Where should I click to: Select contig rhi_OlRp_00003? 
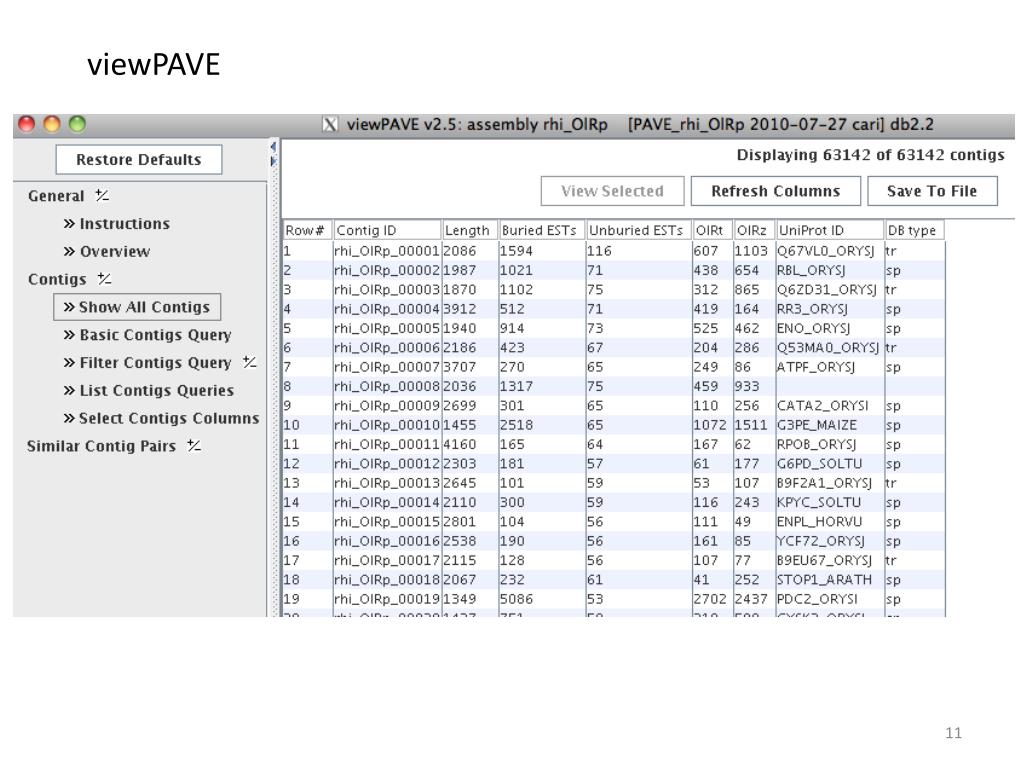point(387,289)
